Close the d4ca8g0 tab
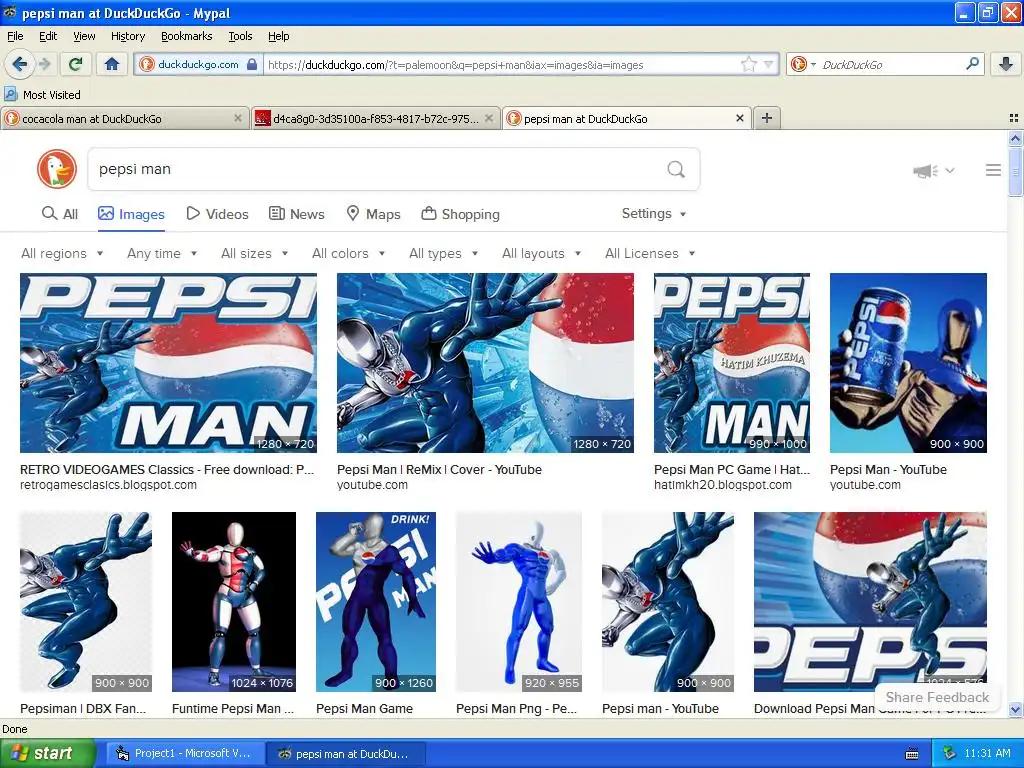 point(488,118)
